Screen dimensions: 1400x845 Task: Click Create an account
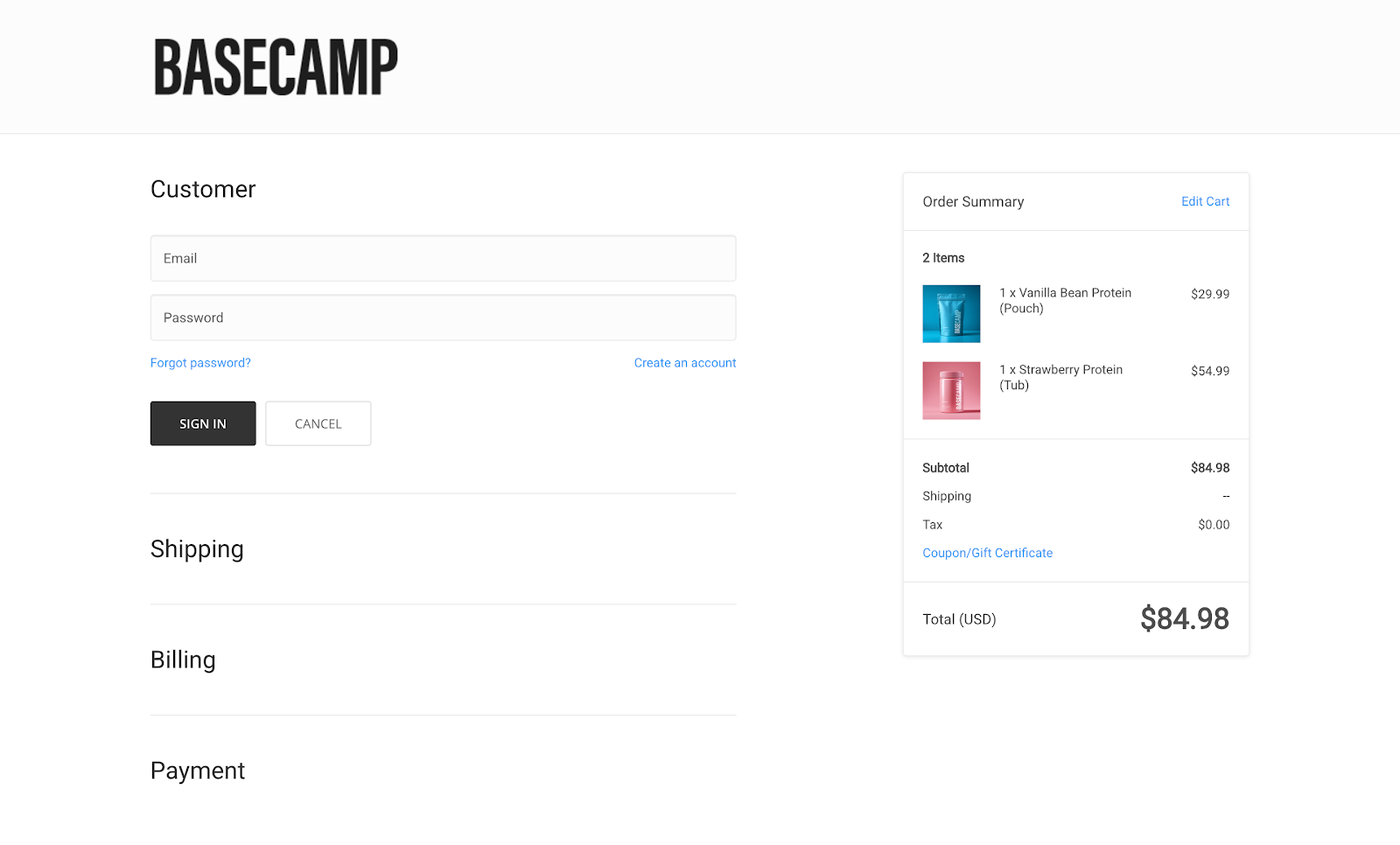pos(684,362)
